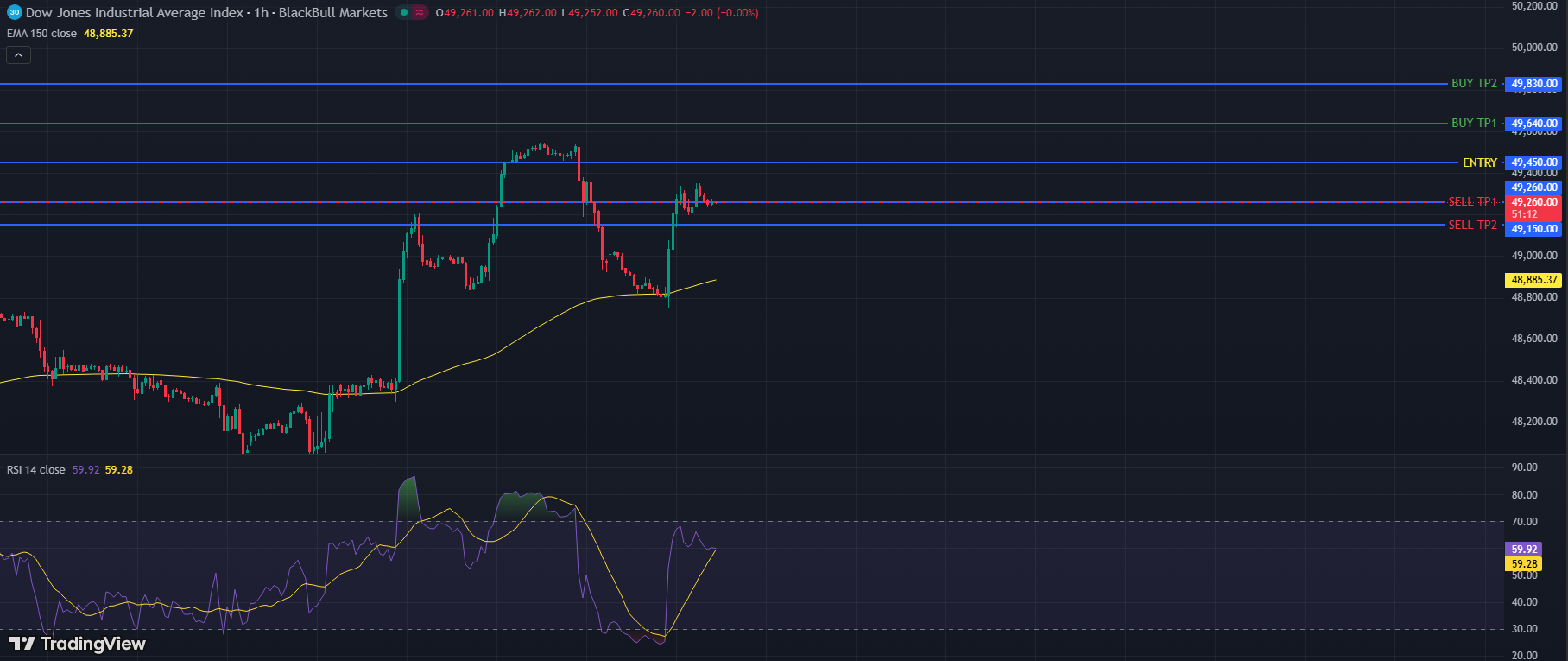
Task: Select the BUY TP2 horizontal line label
Action: coord(1474,84)
